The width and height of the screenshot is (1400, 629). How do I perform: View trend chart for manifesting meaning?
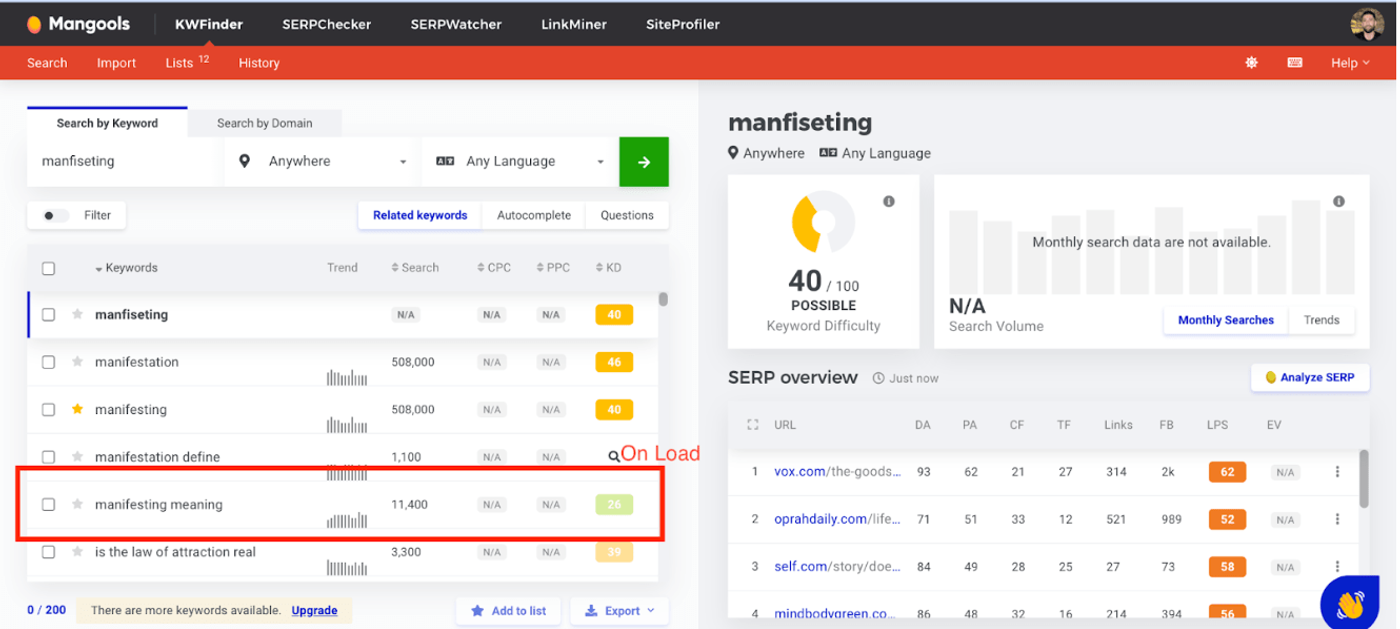click(x=347, y=520)
